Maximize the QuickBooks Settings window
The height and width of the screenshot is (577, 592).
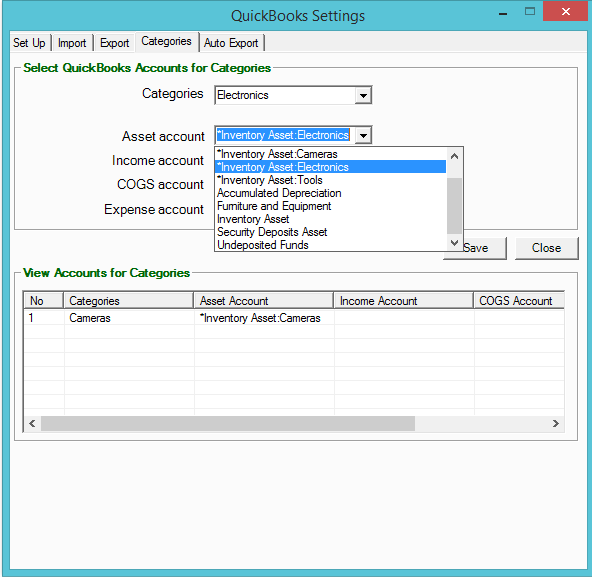coord(530,12)
